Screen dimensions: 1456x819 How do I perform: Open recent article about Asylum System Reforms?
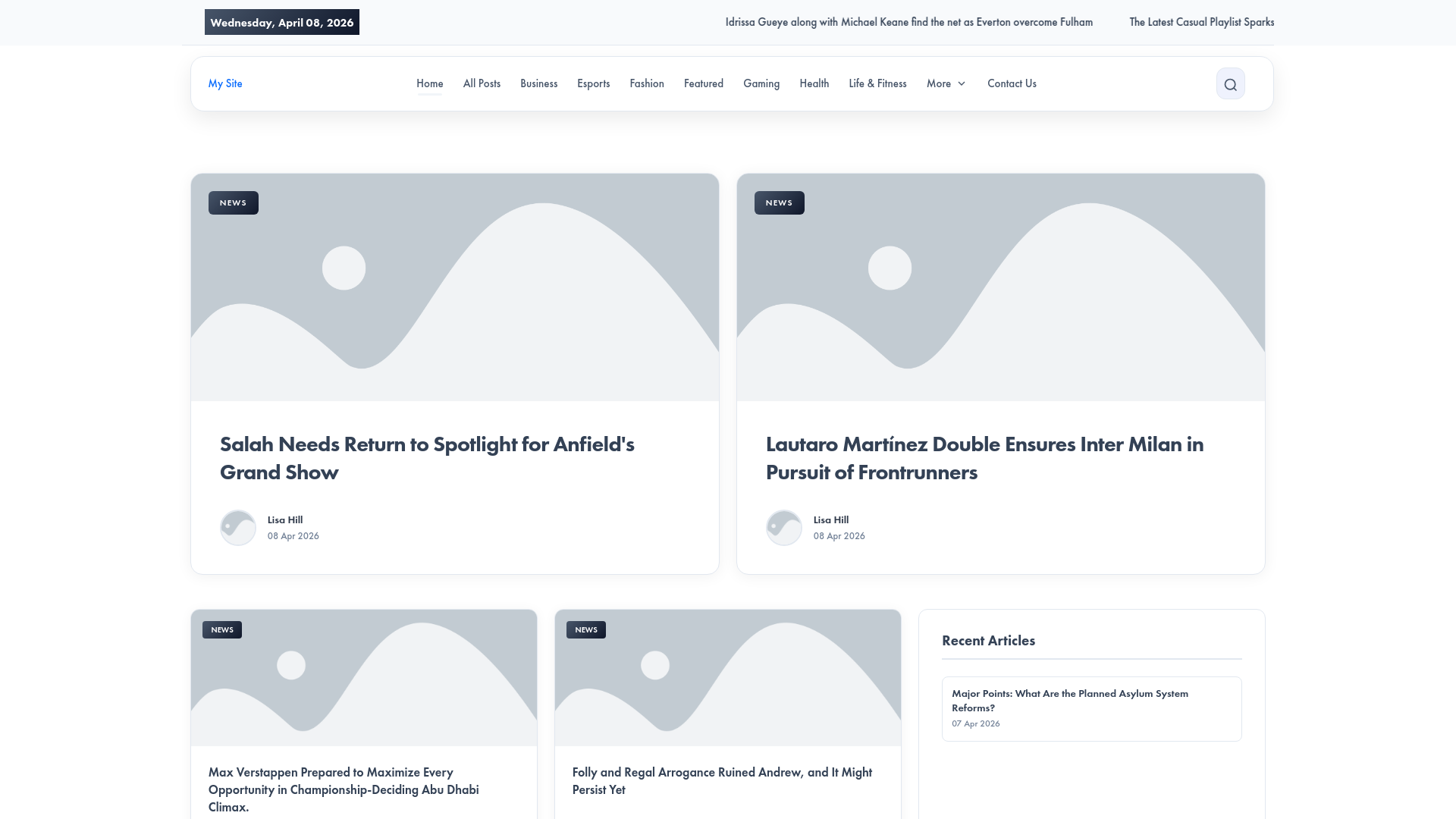[1069, 700]
